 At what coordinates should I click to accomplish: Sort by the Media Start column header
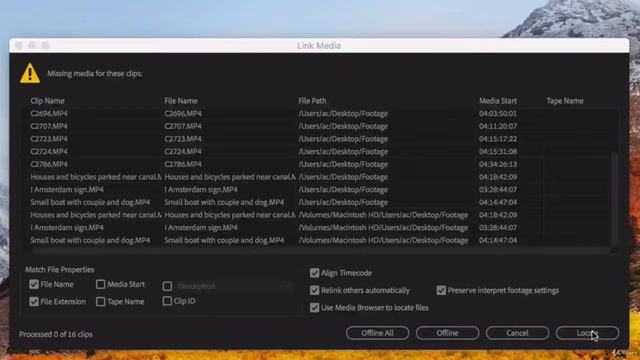(x=498, y=101)
